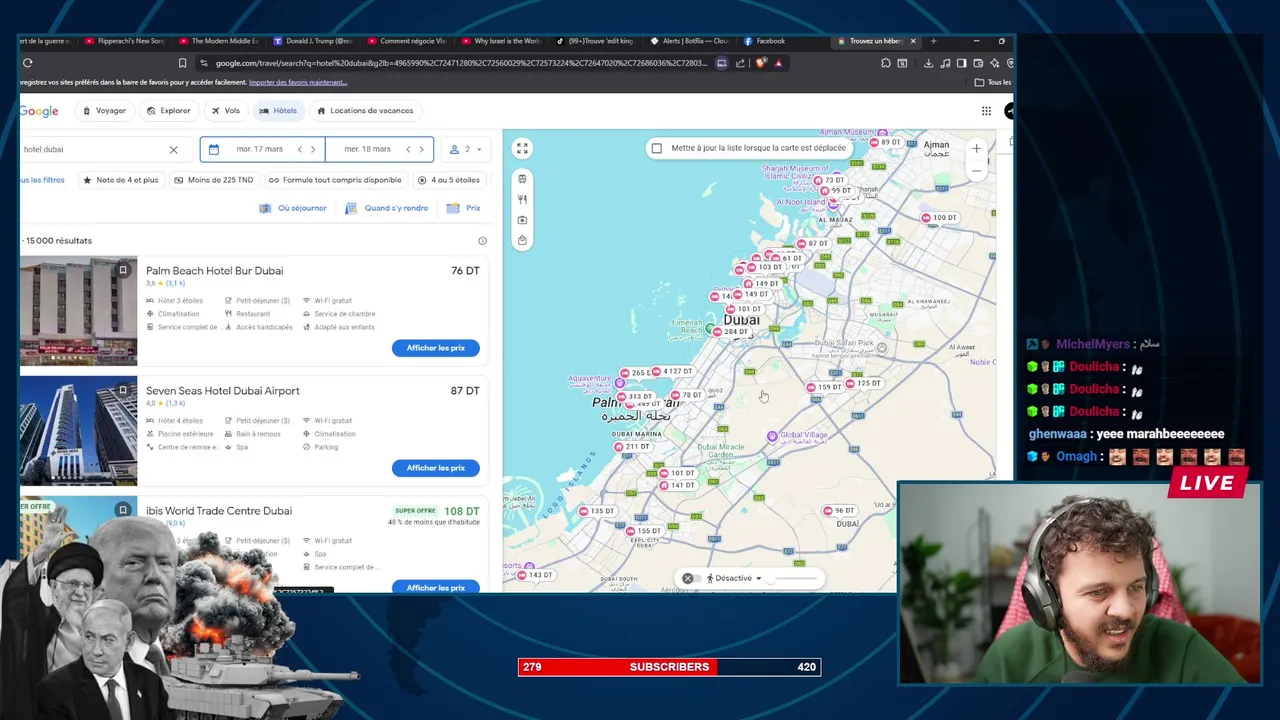The height and width of the screenshot is (720, 1280).
Task: Save Seven Seas Hotel with bookmark icon
Action: tap(123, 390)
